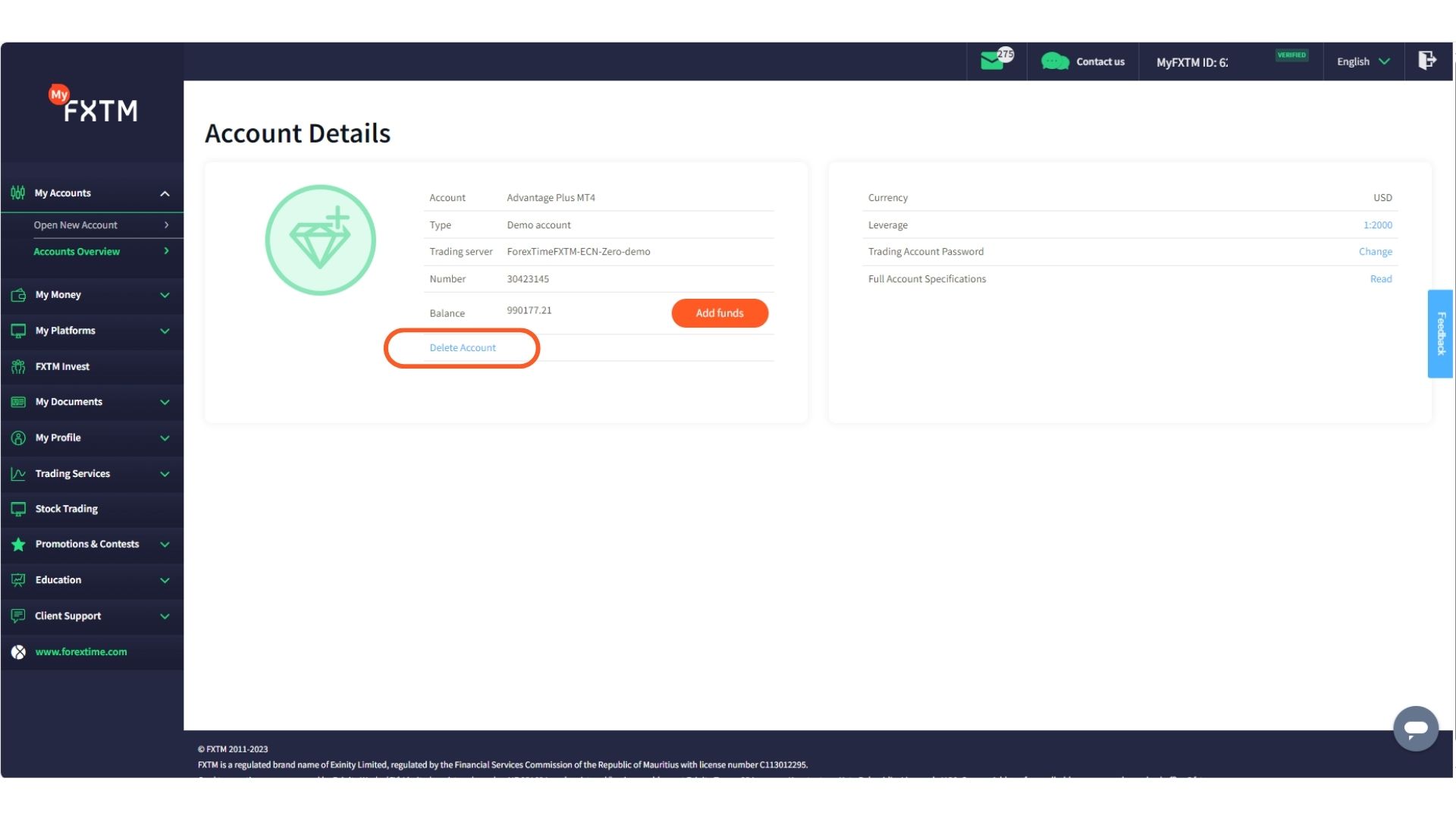Expand the My Documents chevron

pyautogui.click(x=165, y=403)
